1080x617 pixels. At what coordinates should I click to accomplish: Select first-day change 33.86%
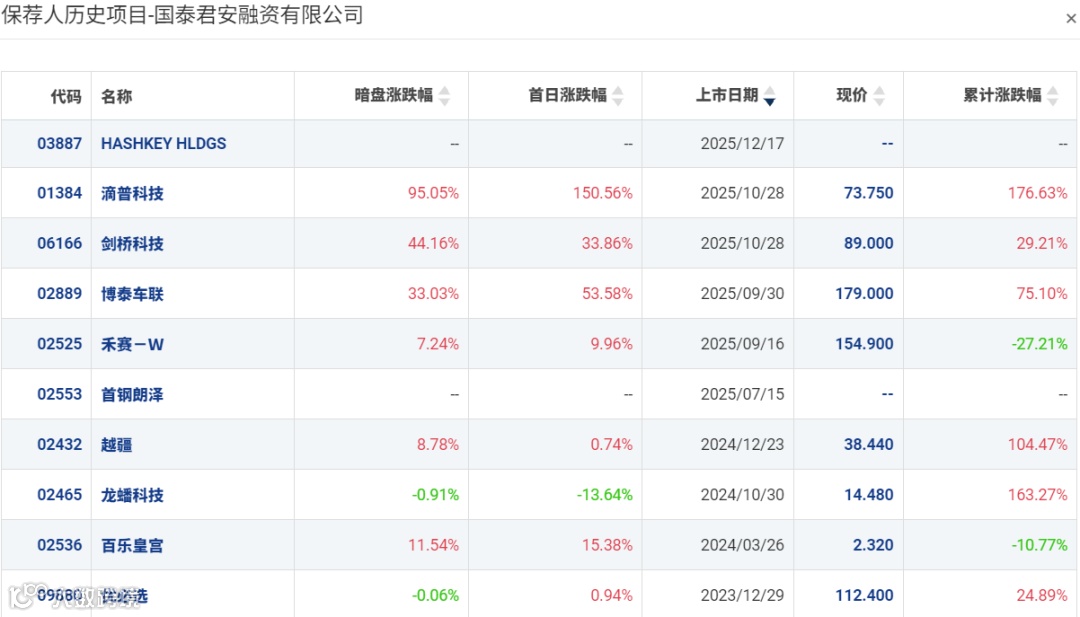607,243
